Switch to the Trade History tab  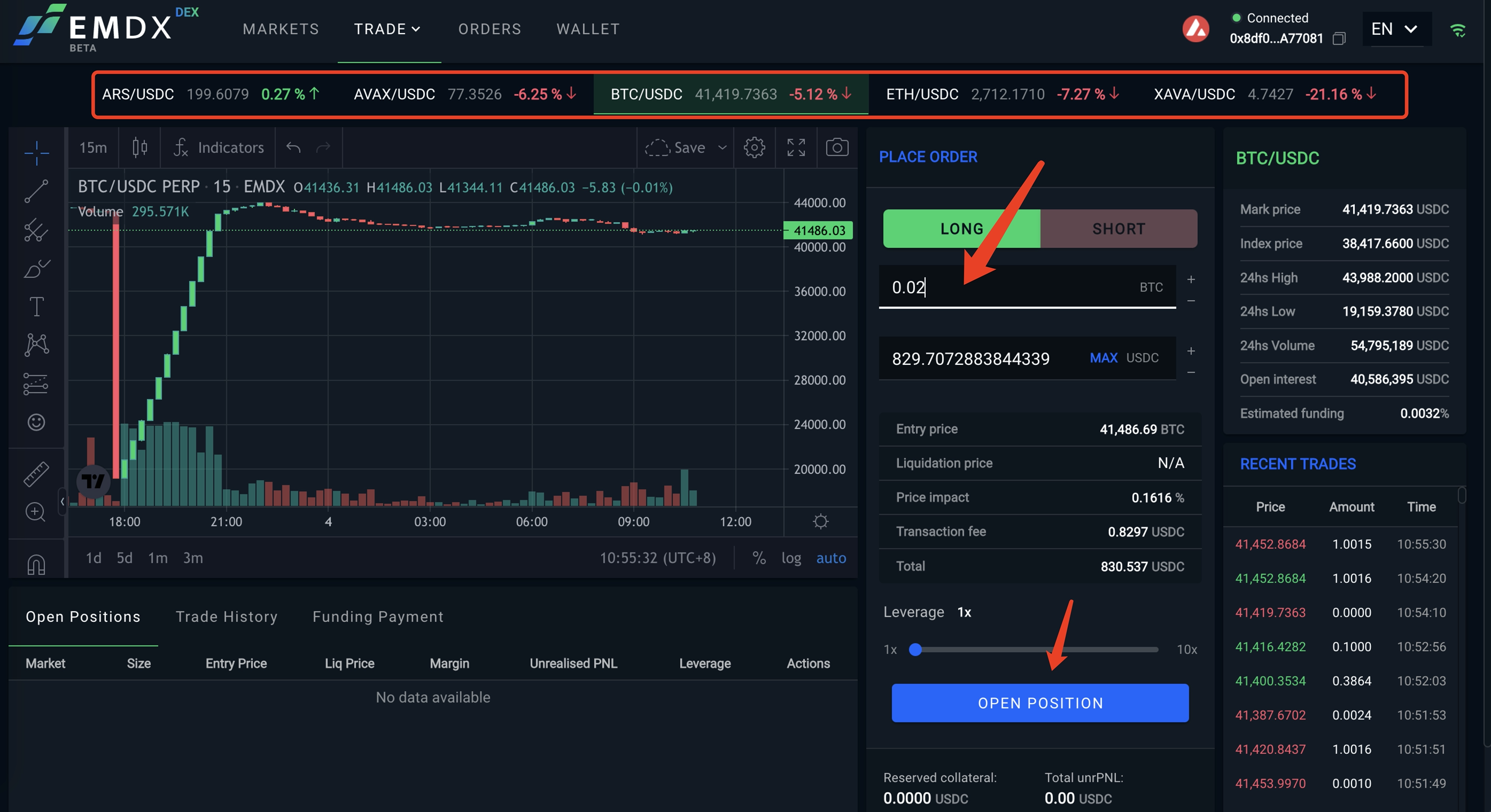click(x=226, y=617)
